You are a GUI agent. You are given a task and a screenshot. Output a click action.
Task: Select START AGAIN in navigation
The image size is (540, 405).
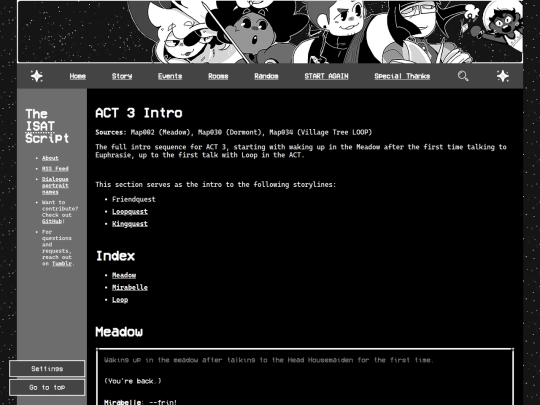pyautogui.click(x=326, y=76)
